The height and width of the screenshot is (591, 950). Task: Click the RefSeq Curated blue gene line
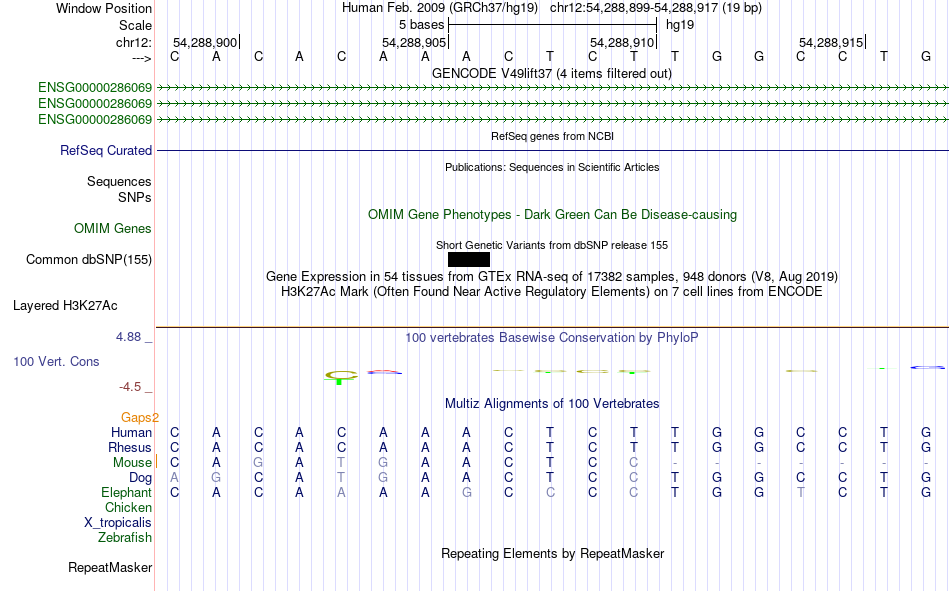(x=553, y=150)
